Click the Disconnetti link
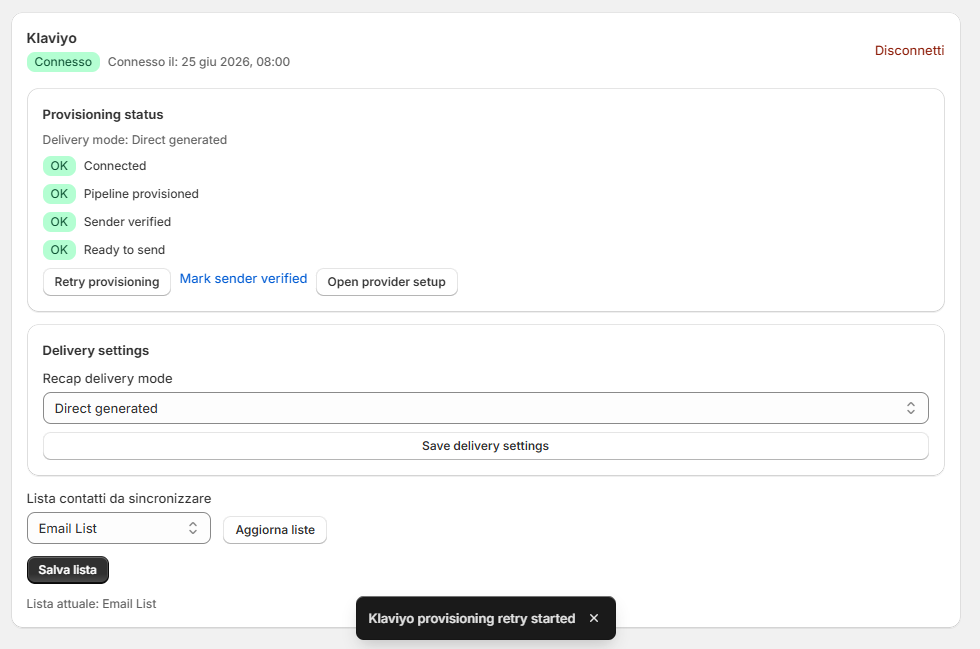 pyautogui.click(x=909, y=51)
